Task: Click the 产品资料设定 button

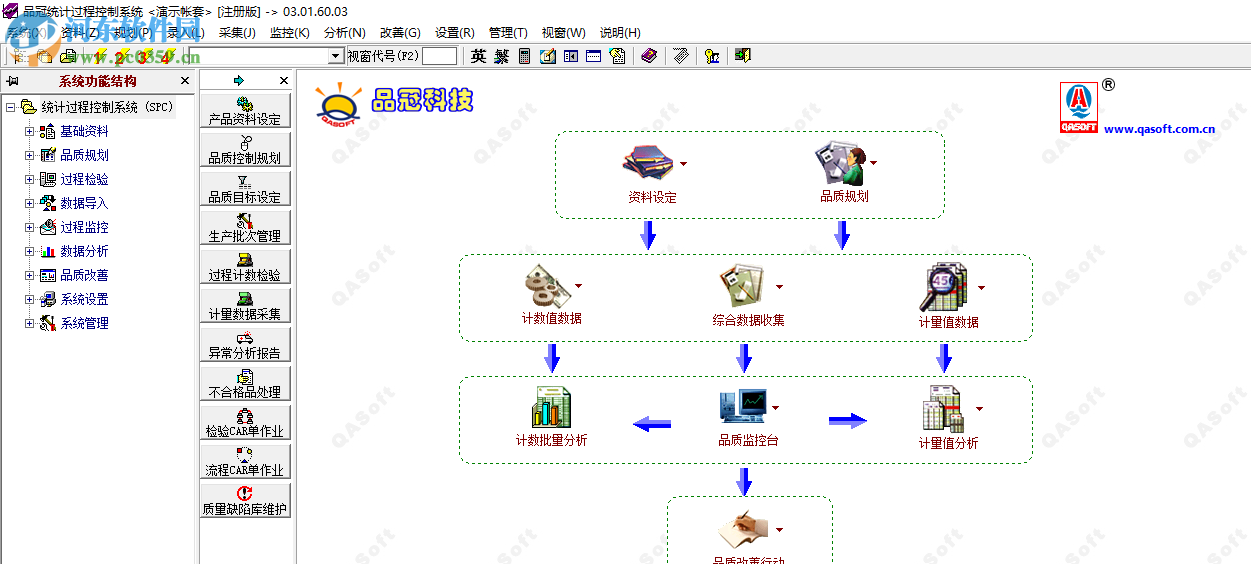Action: 245,110
